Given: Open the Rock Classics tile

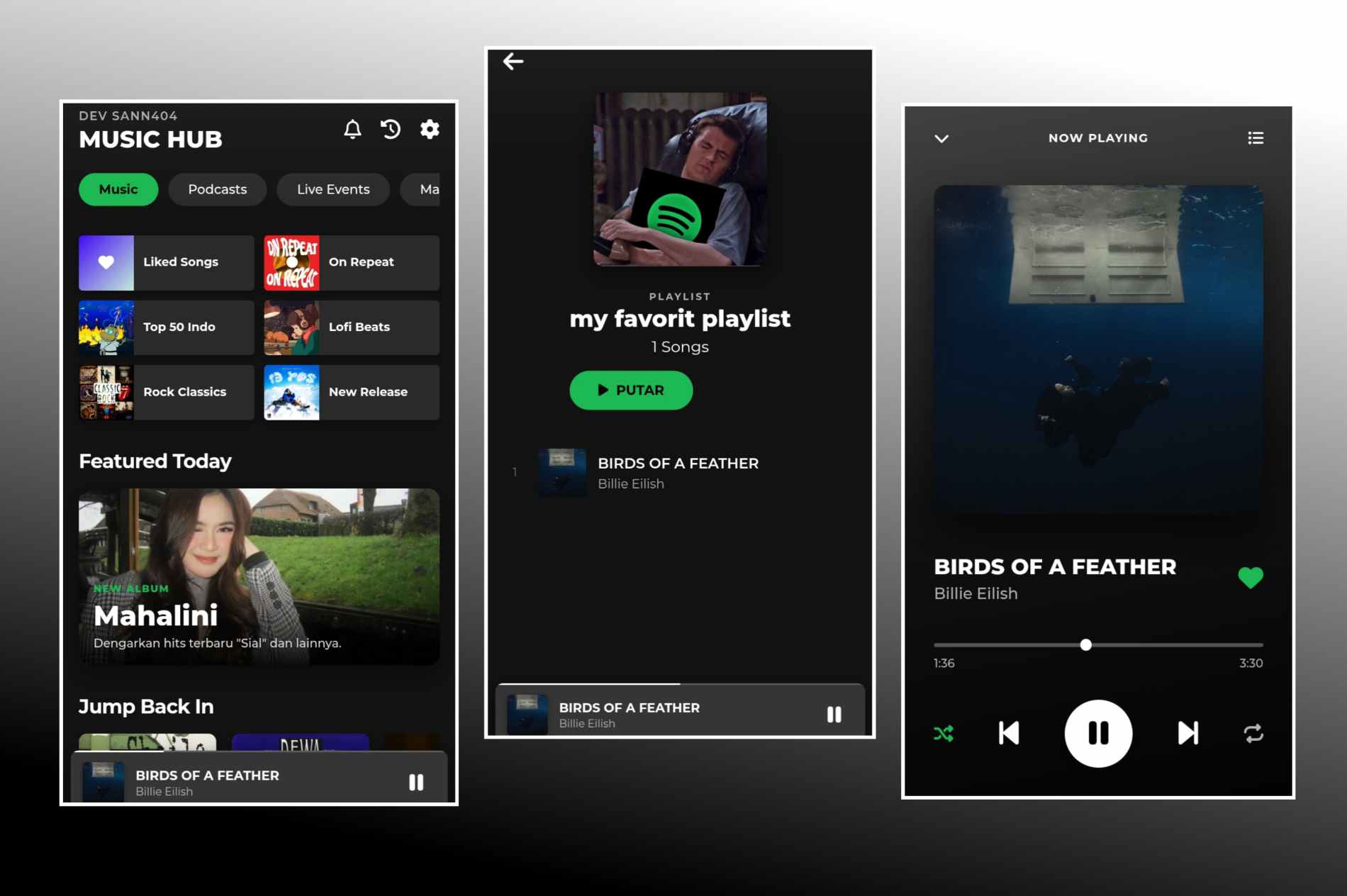Looking at the screenshot, I should point(167,393).
